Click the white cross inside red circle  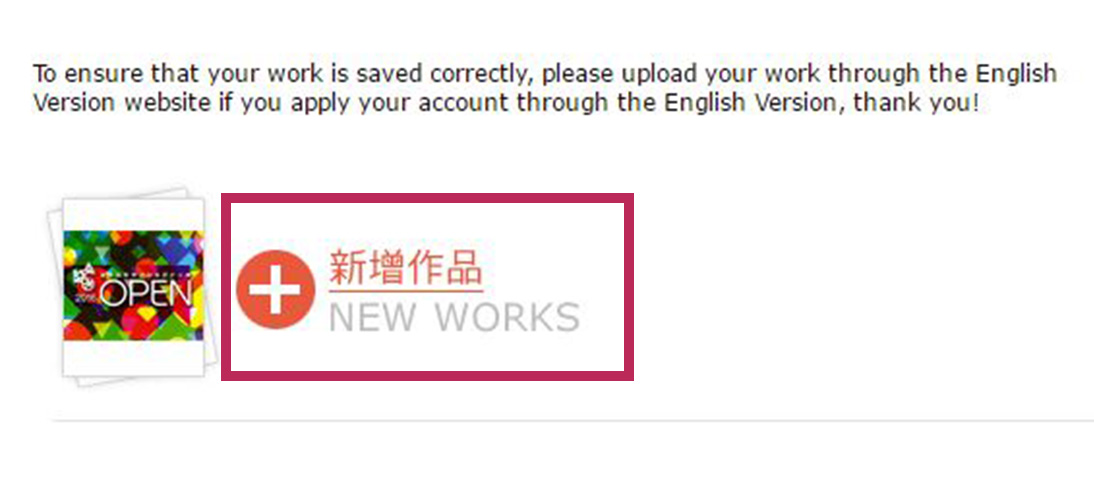[276, 289]
